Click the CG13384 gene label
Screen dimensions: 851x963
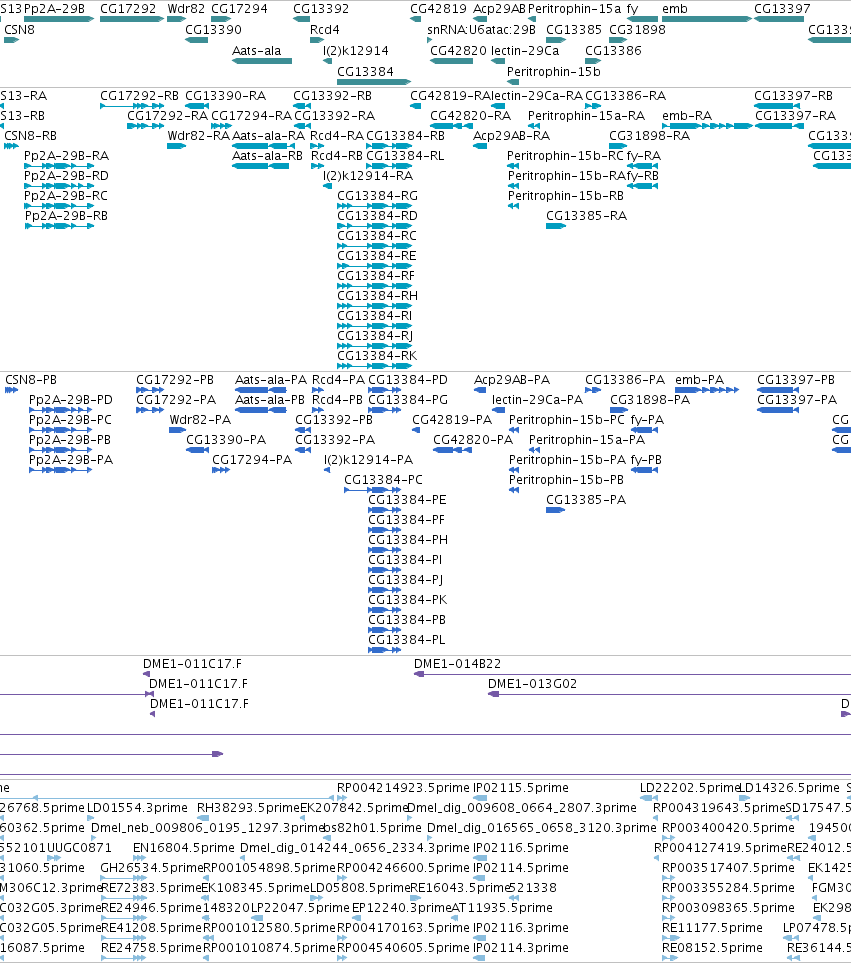365,71
